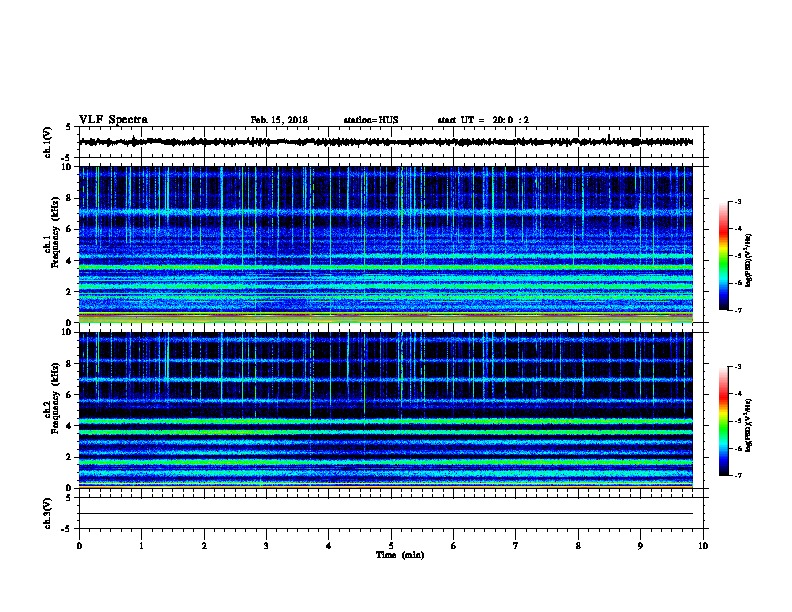The height and width of the screenshot is (612, 792).
Task: Click the time axis tick label '3'
Action: click(x=266, y=546)
